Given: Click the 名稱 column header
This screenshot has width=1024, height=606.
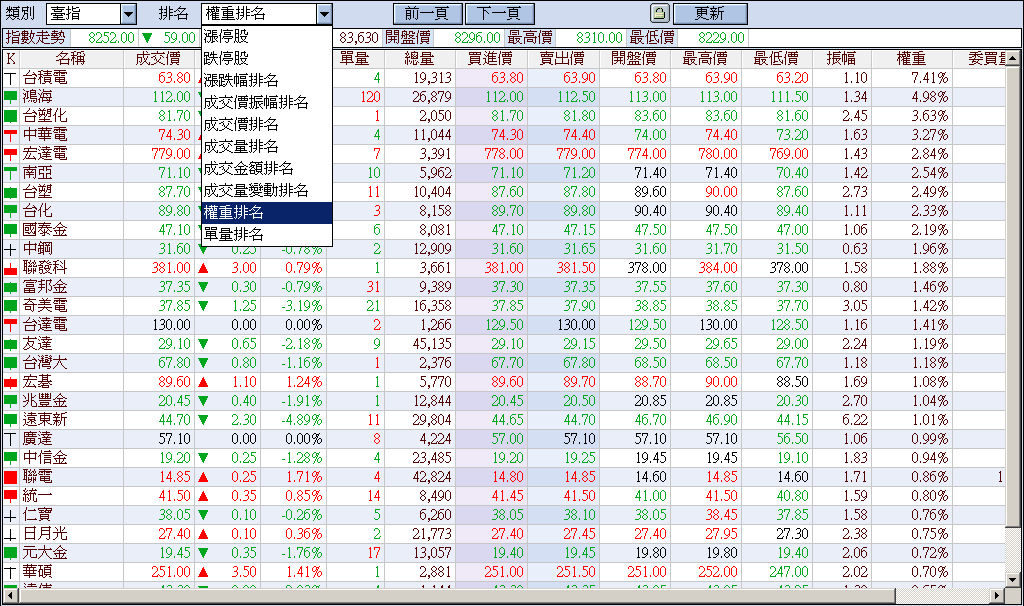Looking at the screenshot, I should point(71,59).
